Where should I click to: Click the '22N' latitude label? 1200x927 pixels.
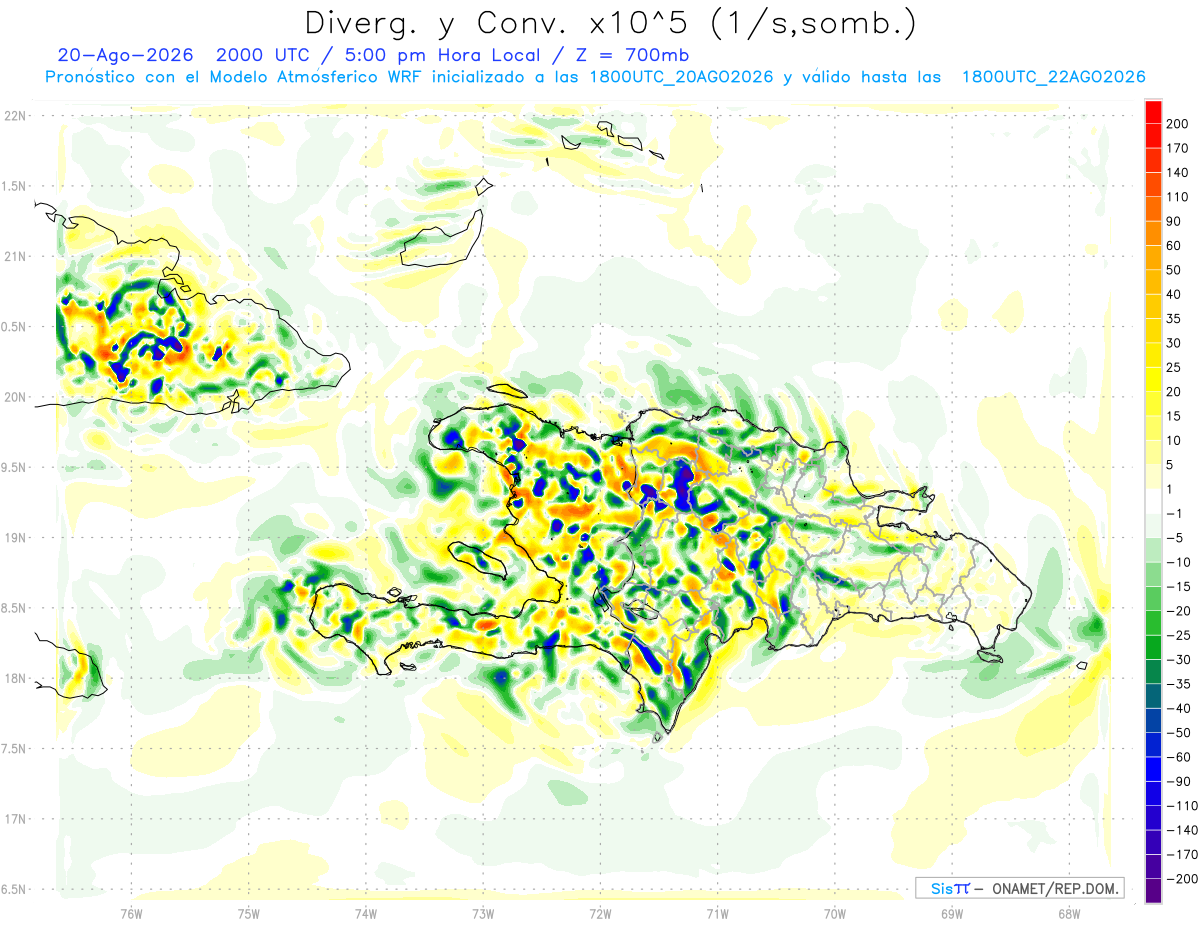(x=15, y=116)
